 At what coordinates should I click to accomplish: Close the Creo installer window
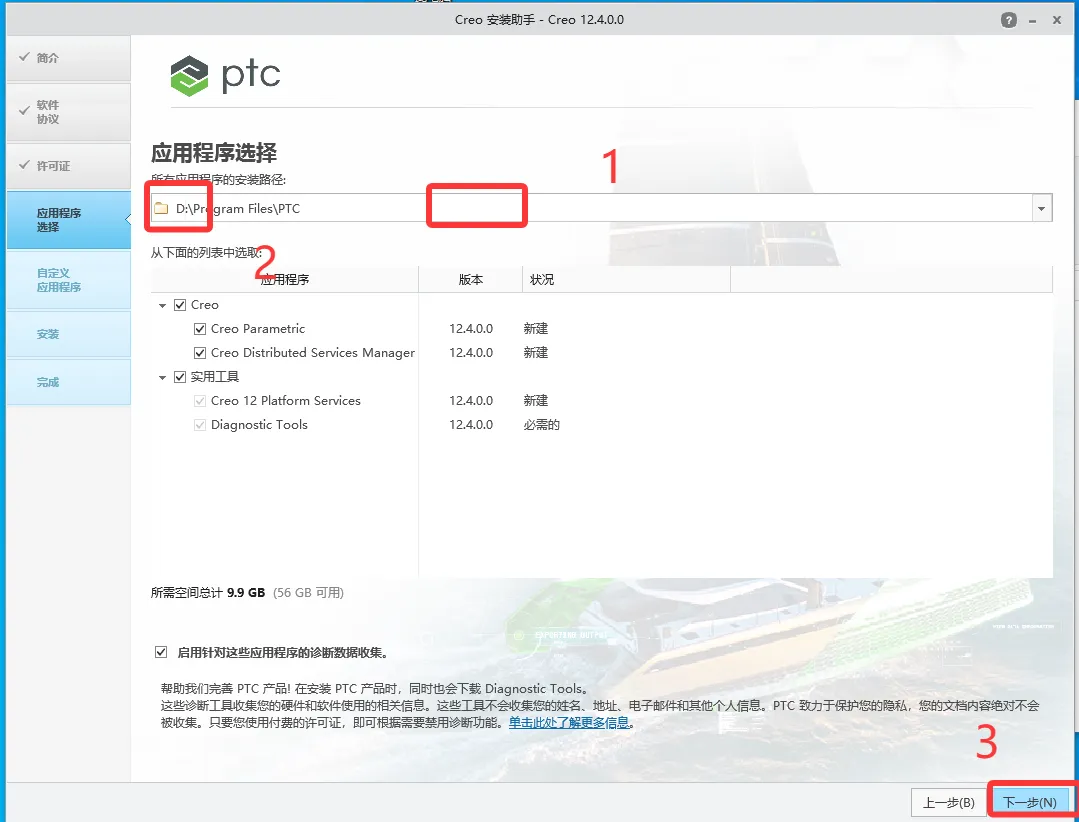(x=1057, y=20)
